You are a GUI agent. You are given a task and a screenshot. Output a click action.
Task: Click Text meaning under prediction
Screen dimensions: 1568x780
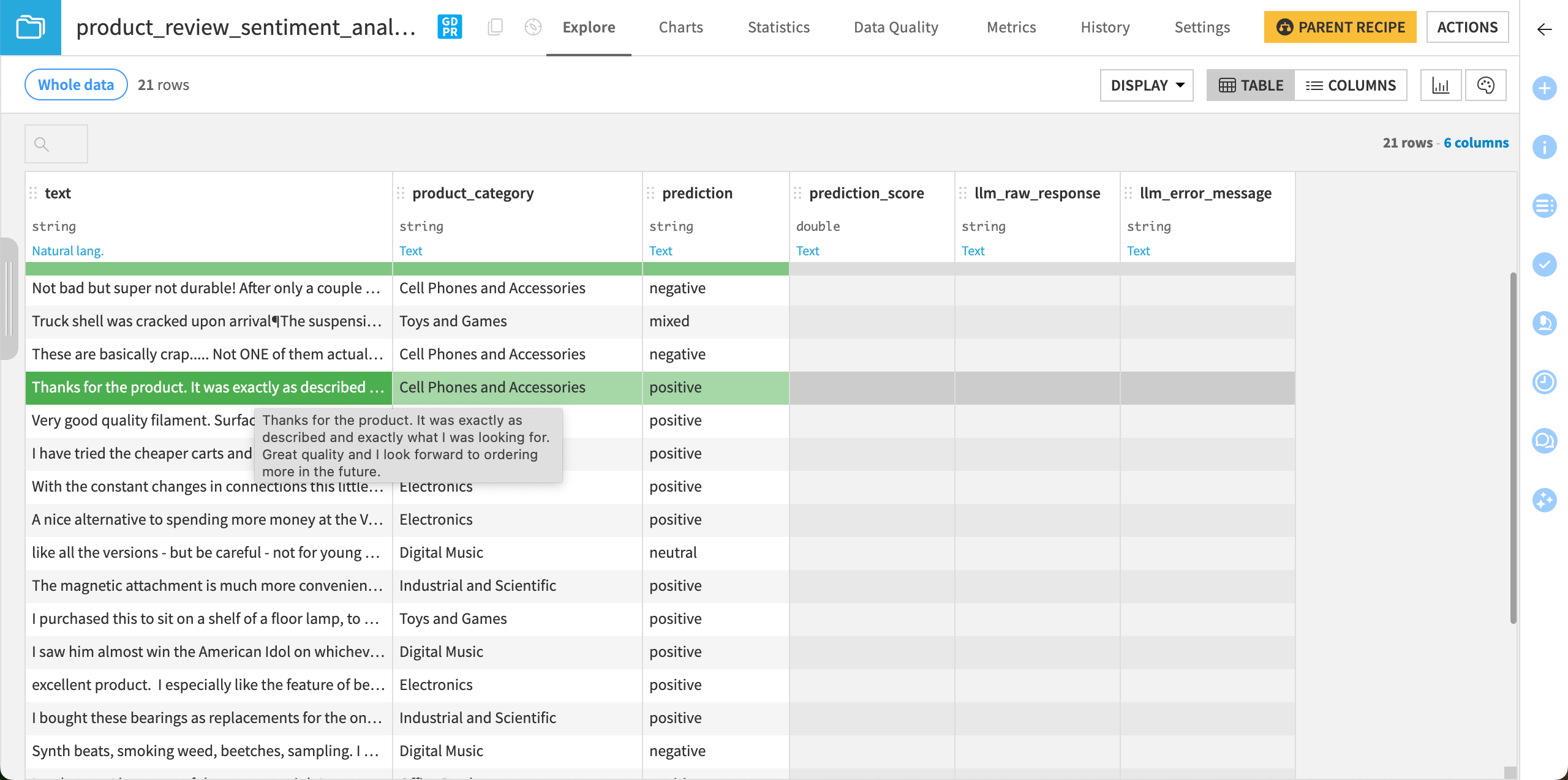pos(661,250)
